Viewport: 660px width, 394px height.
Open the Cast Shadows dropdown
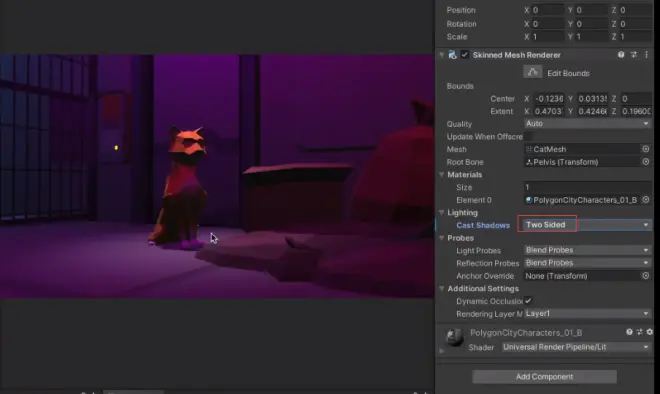click(588, 225)
